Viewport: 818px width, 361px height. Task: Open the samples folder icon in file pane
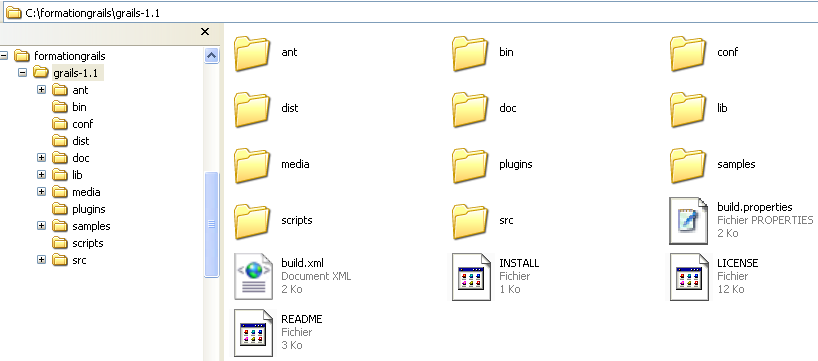click(x=688, y=165)
